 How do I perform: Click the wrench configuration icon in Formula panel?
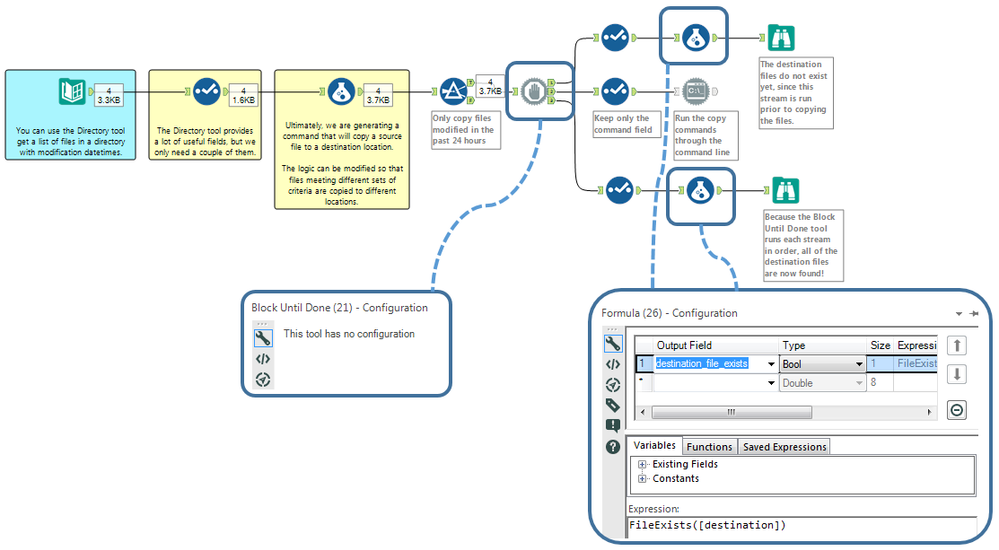click(612, 344)
